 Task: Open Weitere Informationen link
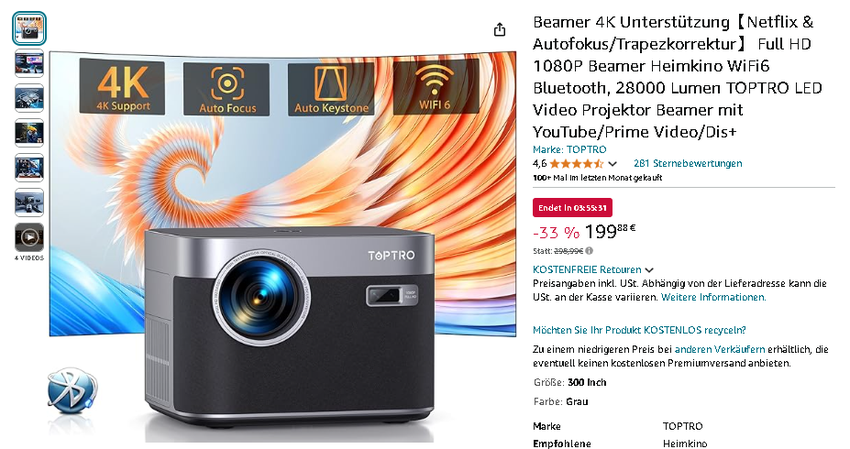pos(713,297)
